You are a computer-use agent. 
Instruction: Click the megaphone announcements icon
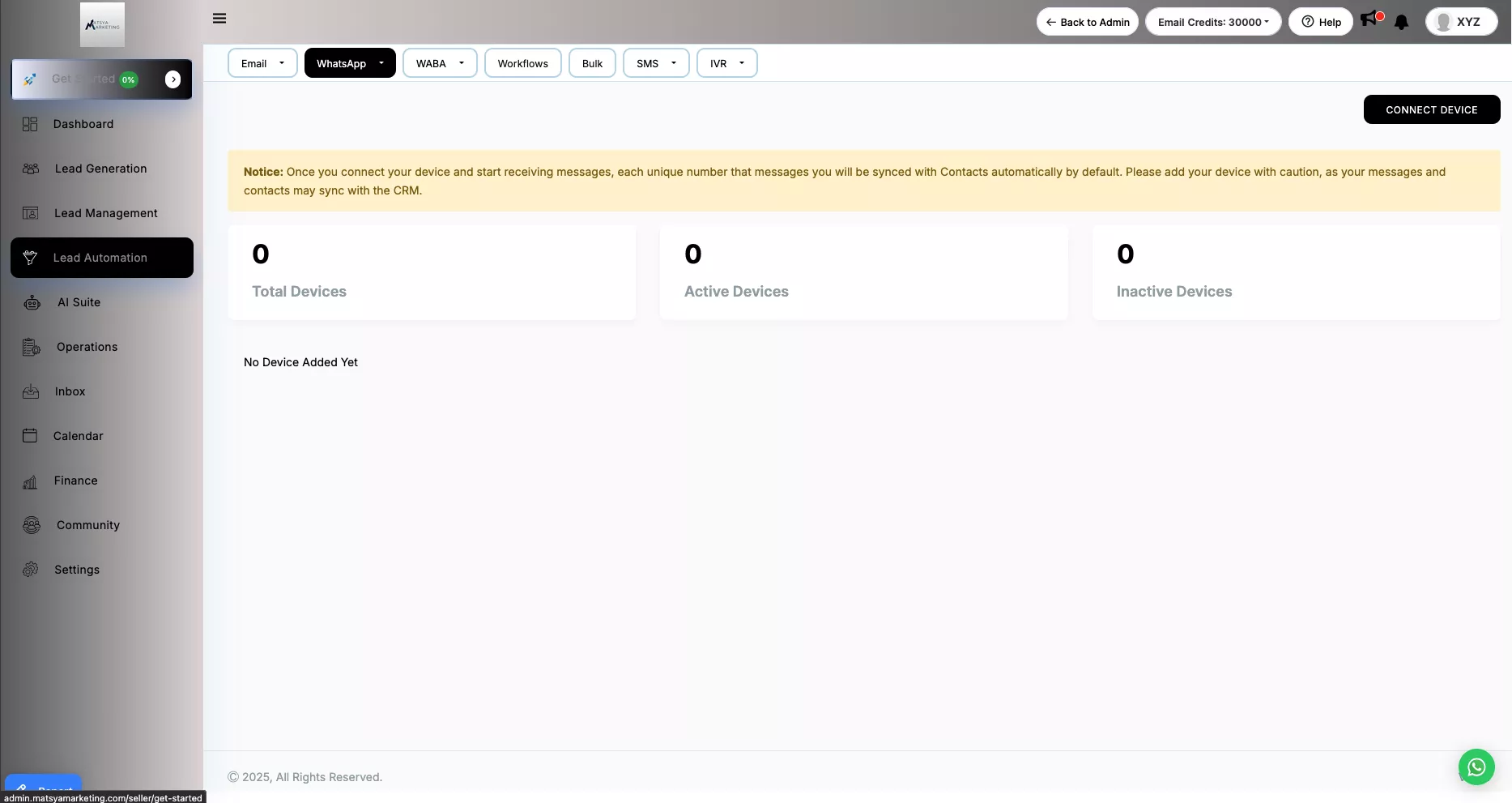tap(1369, 19)
